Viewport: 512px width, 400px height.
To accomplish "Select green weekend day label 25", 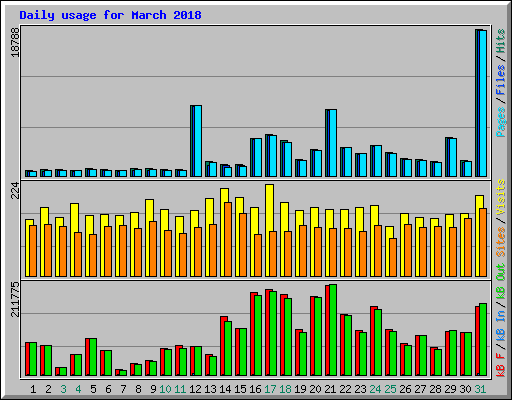I will pos(390,389).
